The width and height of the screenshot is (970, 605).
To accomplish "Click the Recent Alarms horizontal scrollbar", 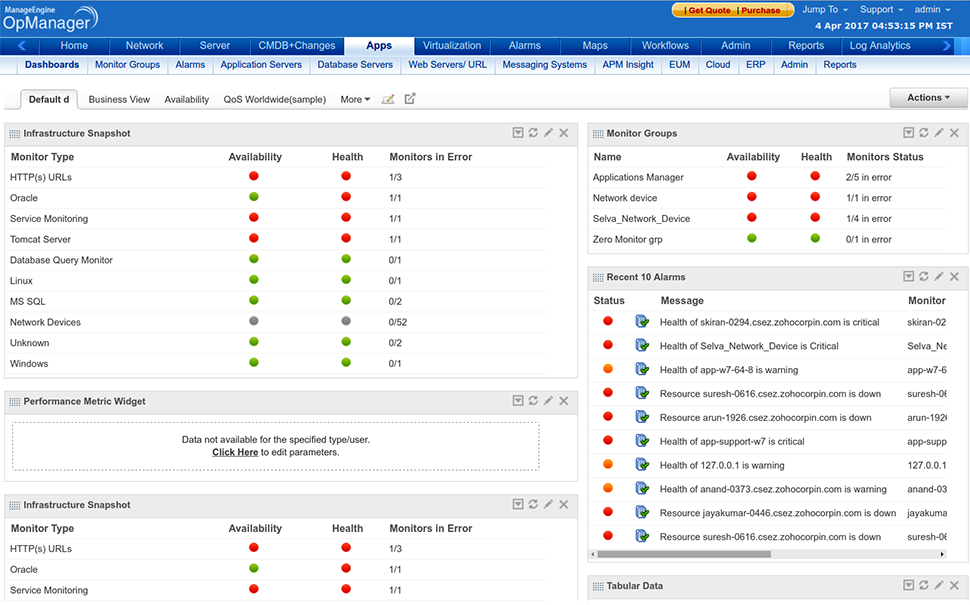I will pyautogui.click(x=684, y=554).
